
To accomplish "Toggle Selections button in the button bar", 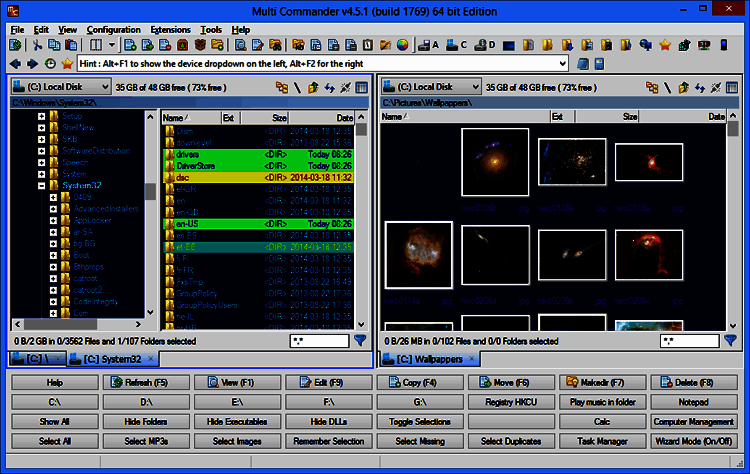I will 421,421.
